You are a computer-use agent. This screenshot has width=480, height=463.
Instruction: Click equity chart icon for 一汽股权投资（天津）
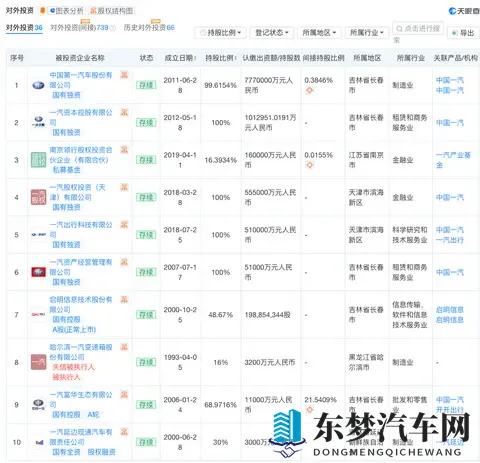[124, 187]
